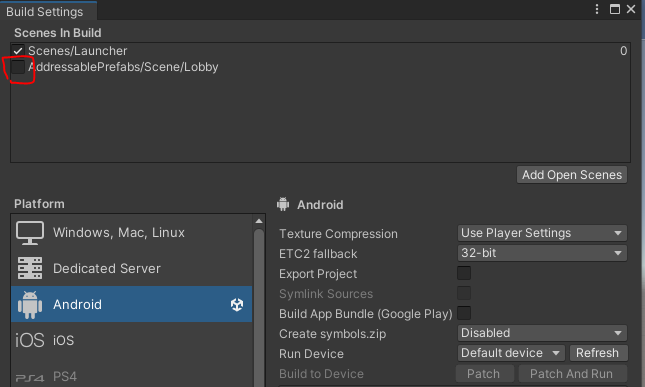Choose the PS4 platform label

[x=65, y=376]
